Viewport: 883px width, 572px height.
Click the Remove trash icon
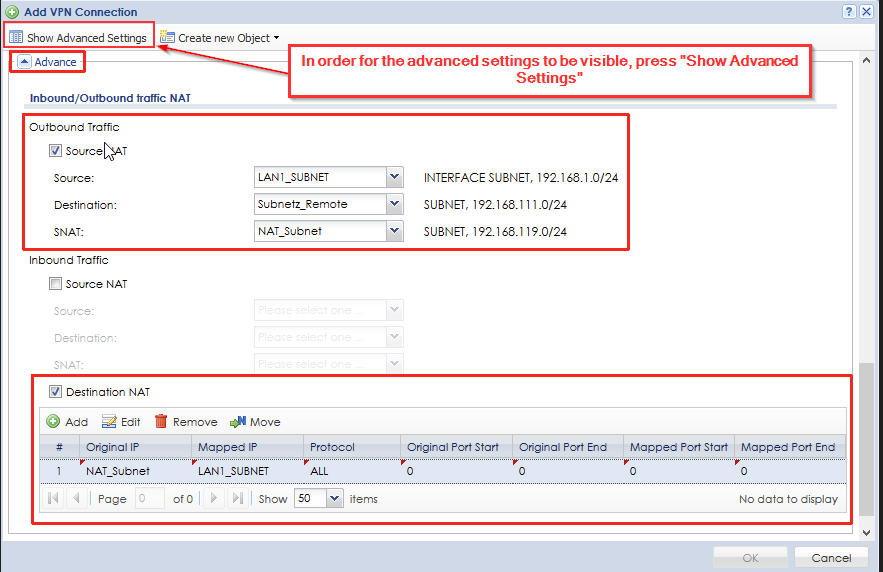pos(161,422)
